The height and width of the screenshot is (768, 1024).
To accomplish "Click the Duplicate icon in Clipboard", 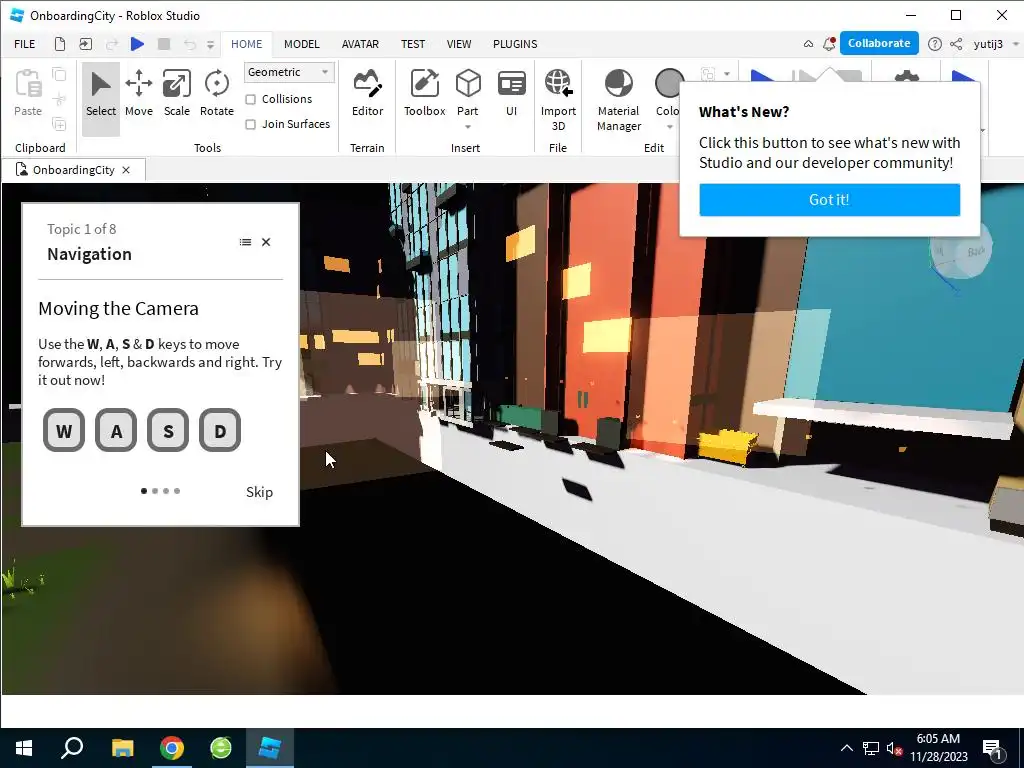I will [59, 123].
